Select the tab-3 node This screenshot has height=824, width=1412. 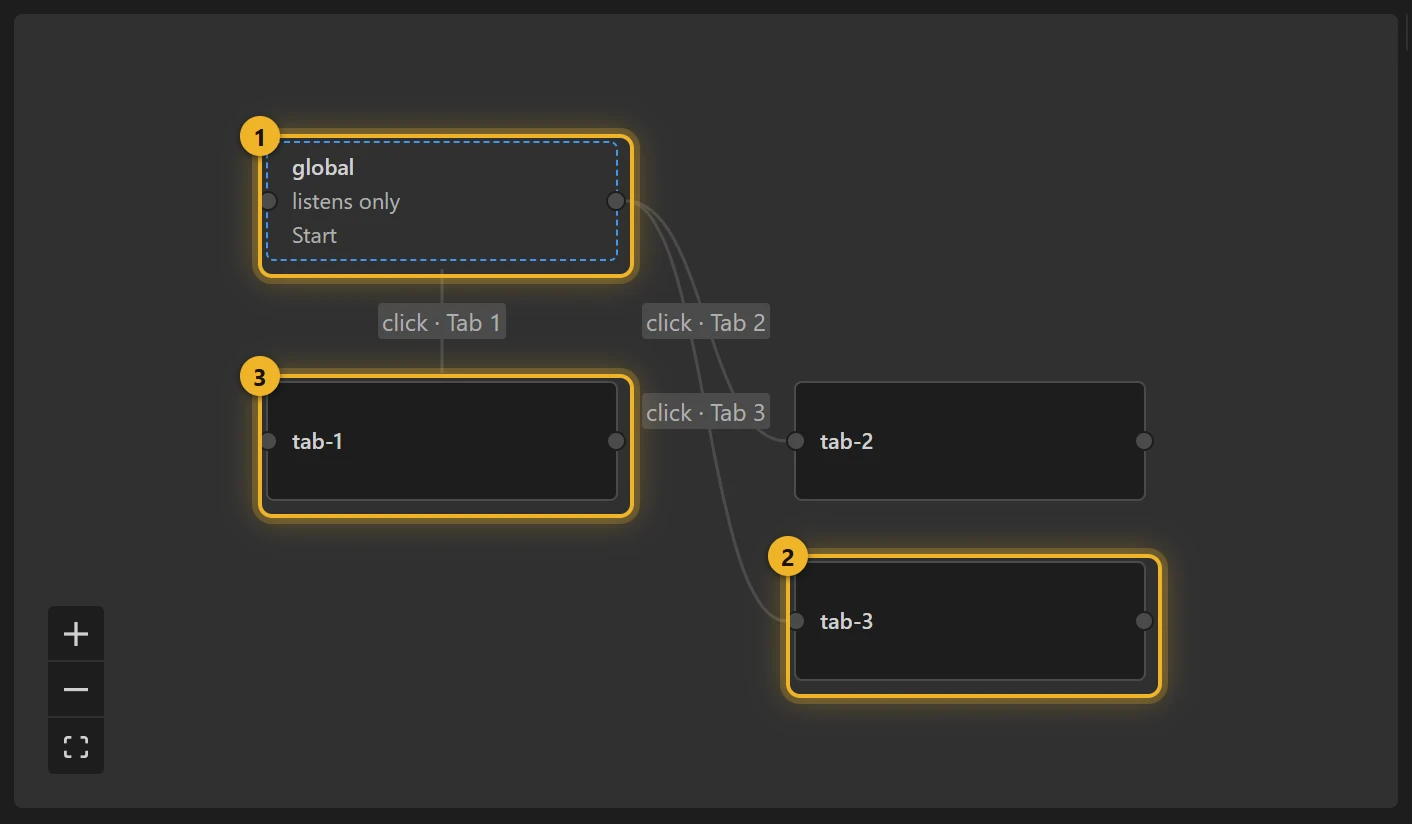(970, 621)
